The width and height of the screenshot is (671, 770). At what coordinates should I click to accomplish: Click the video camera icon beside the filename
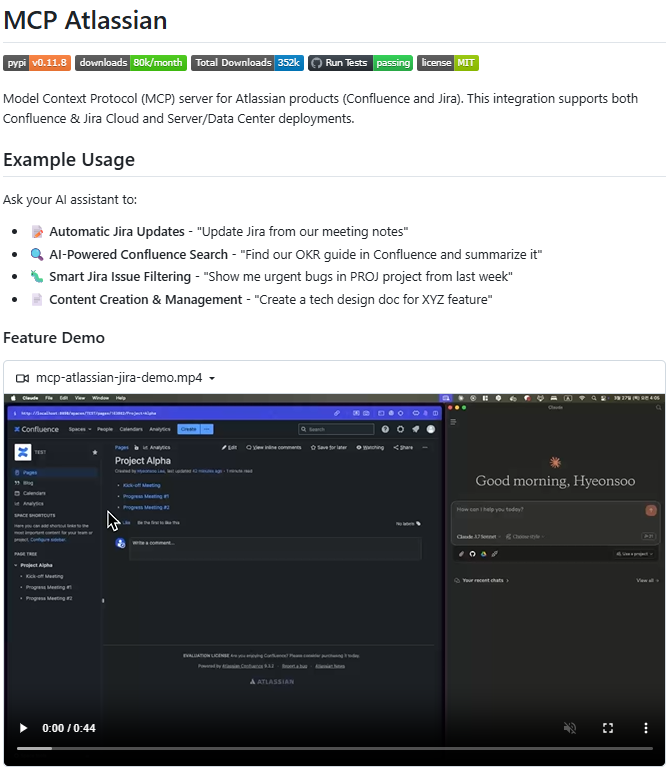(x=23, y=378)
